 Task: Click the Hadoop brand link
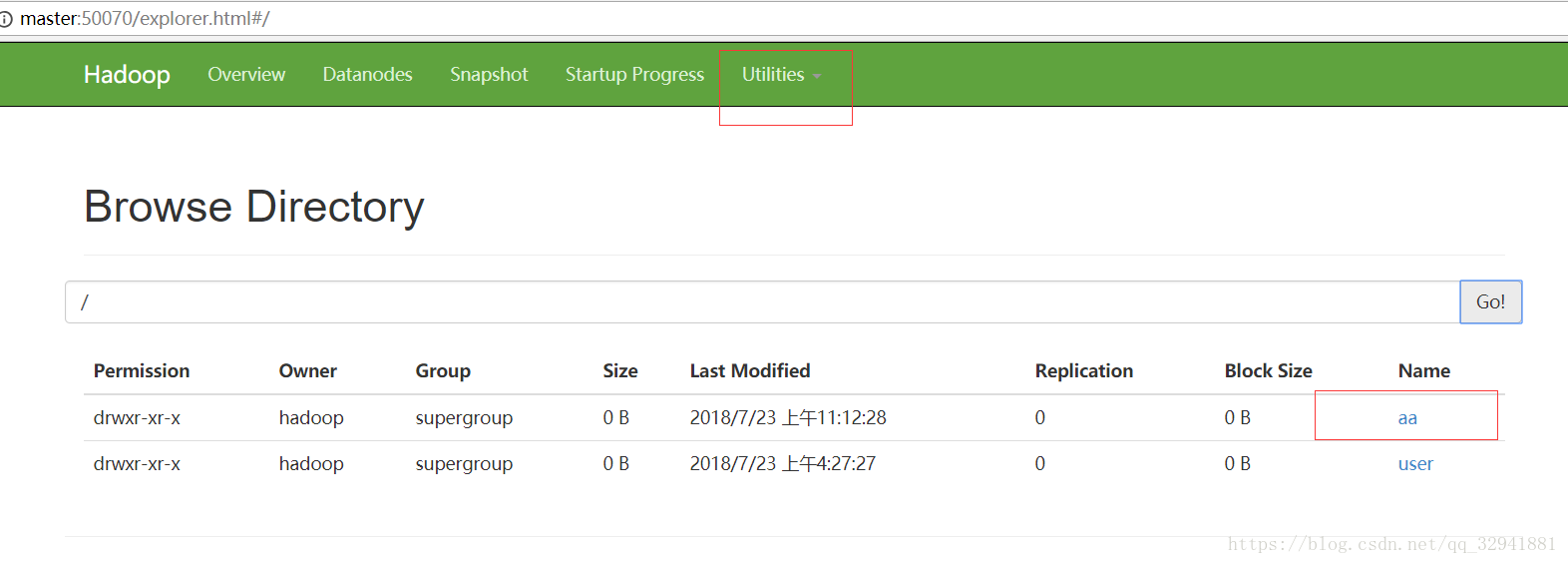[127, 75]
